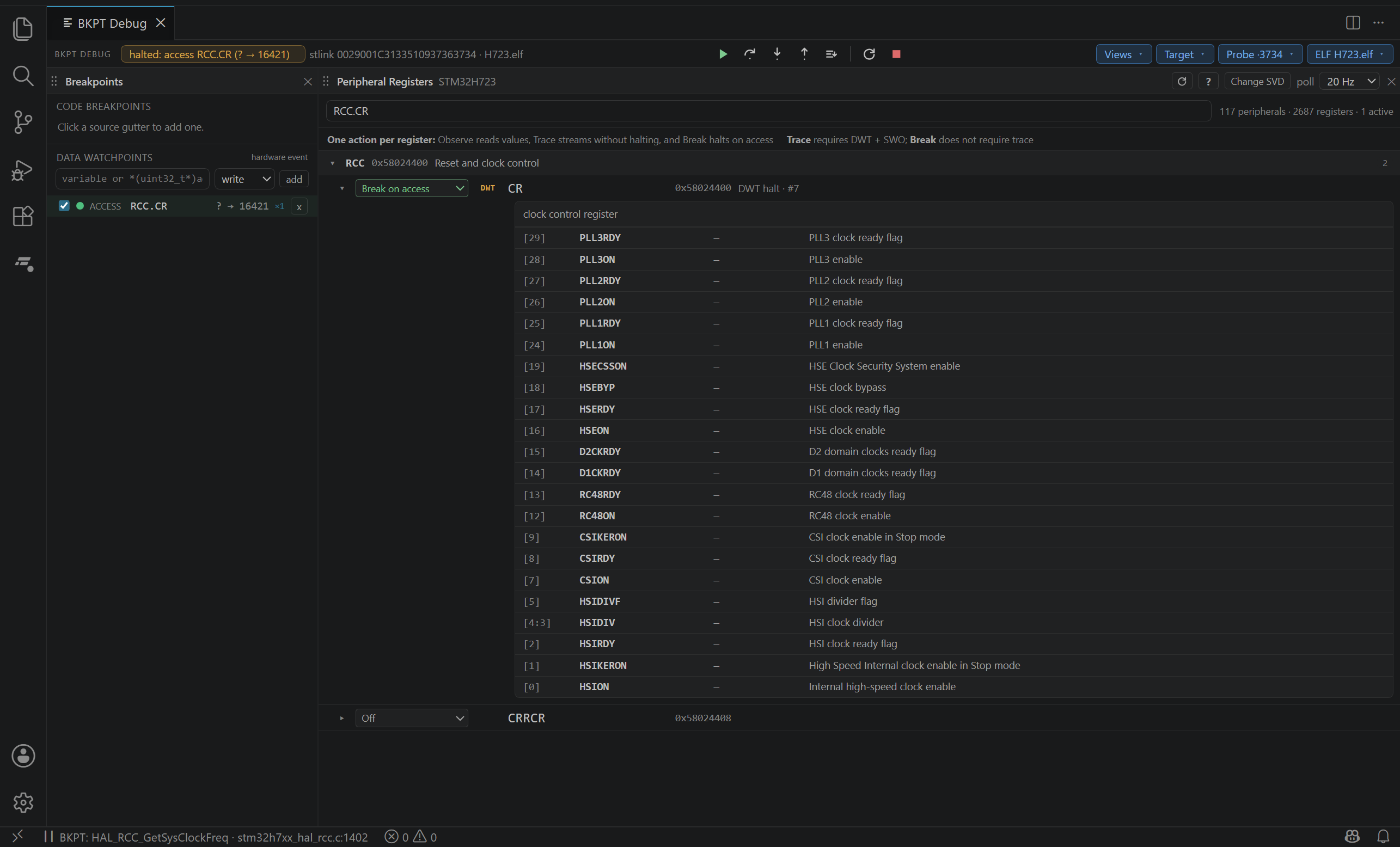
Task: Click the Change SVD button
Action: click(1257, 81)
